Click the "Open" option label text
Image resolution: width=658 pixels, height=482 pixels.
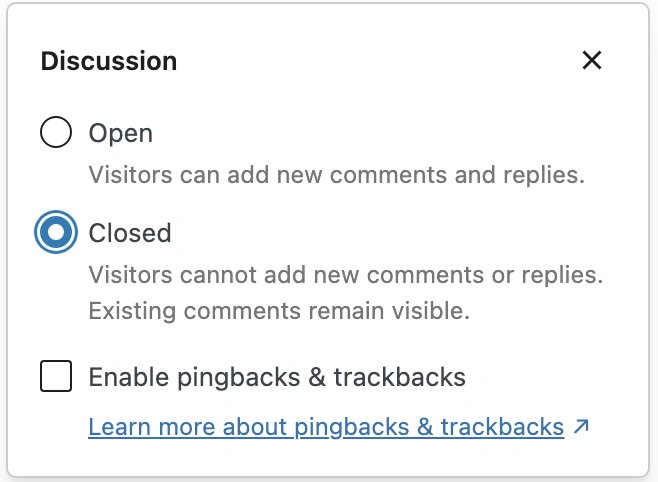coord(121,133)
